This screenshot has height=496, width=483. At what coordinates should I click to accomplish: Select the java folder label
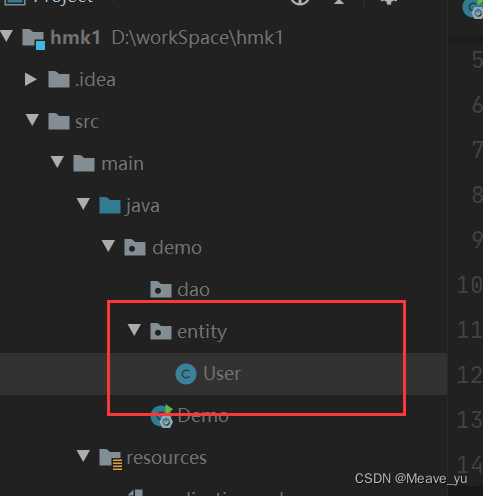pyautogui.click(x=142, y=206)
